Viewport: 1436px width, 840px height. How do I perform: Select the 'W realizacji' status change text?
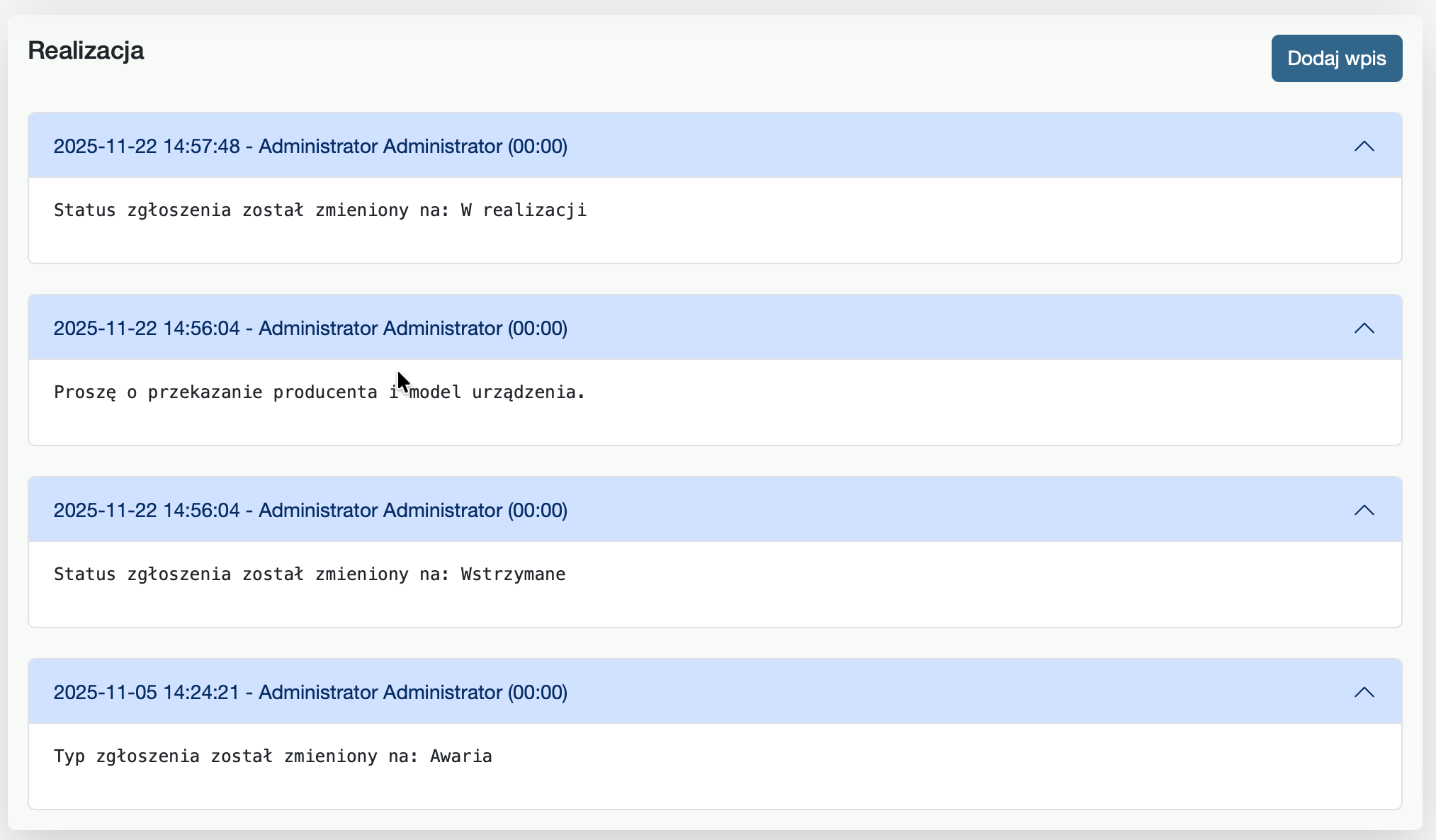pyautogui.click(x=320, y=210)
